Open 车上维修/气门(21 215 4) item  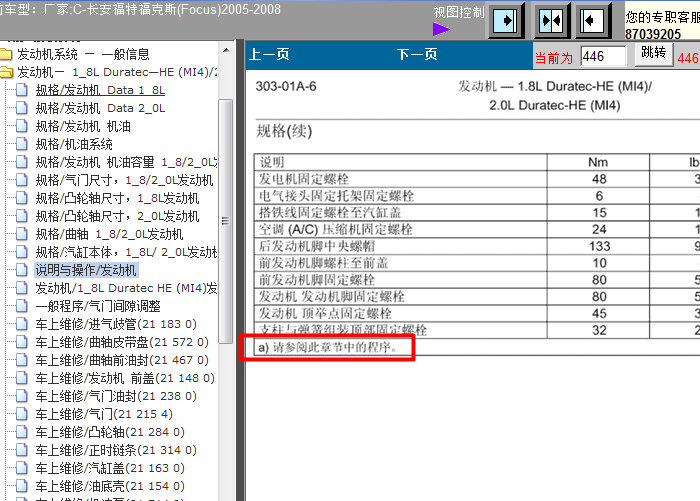click(104, 414)
